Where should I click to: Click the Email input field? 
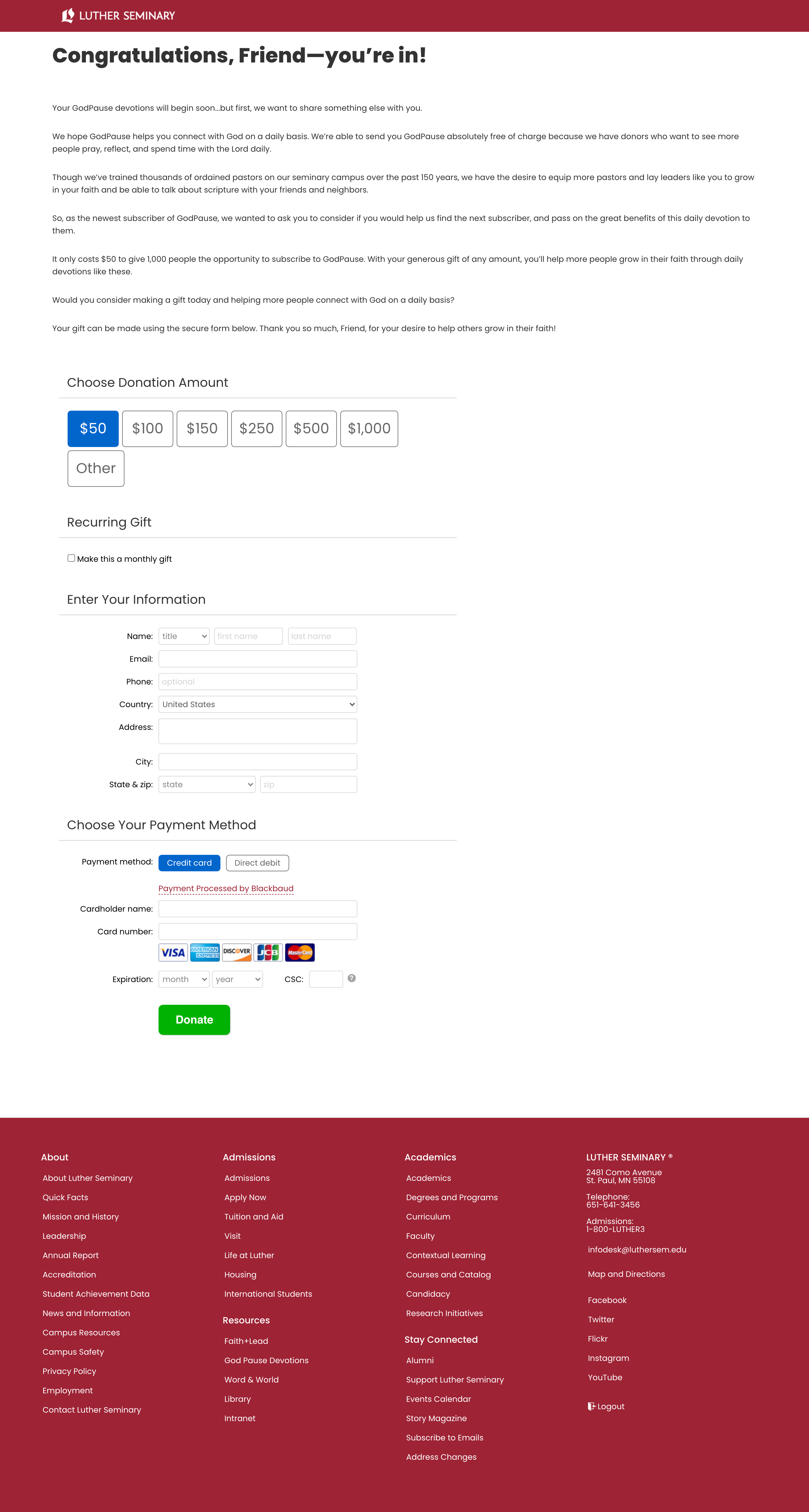click(258, 659)
